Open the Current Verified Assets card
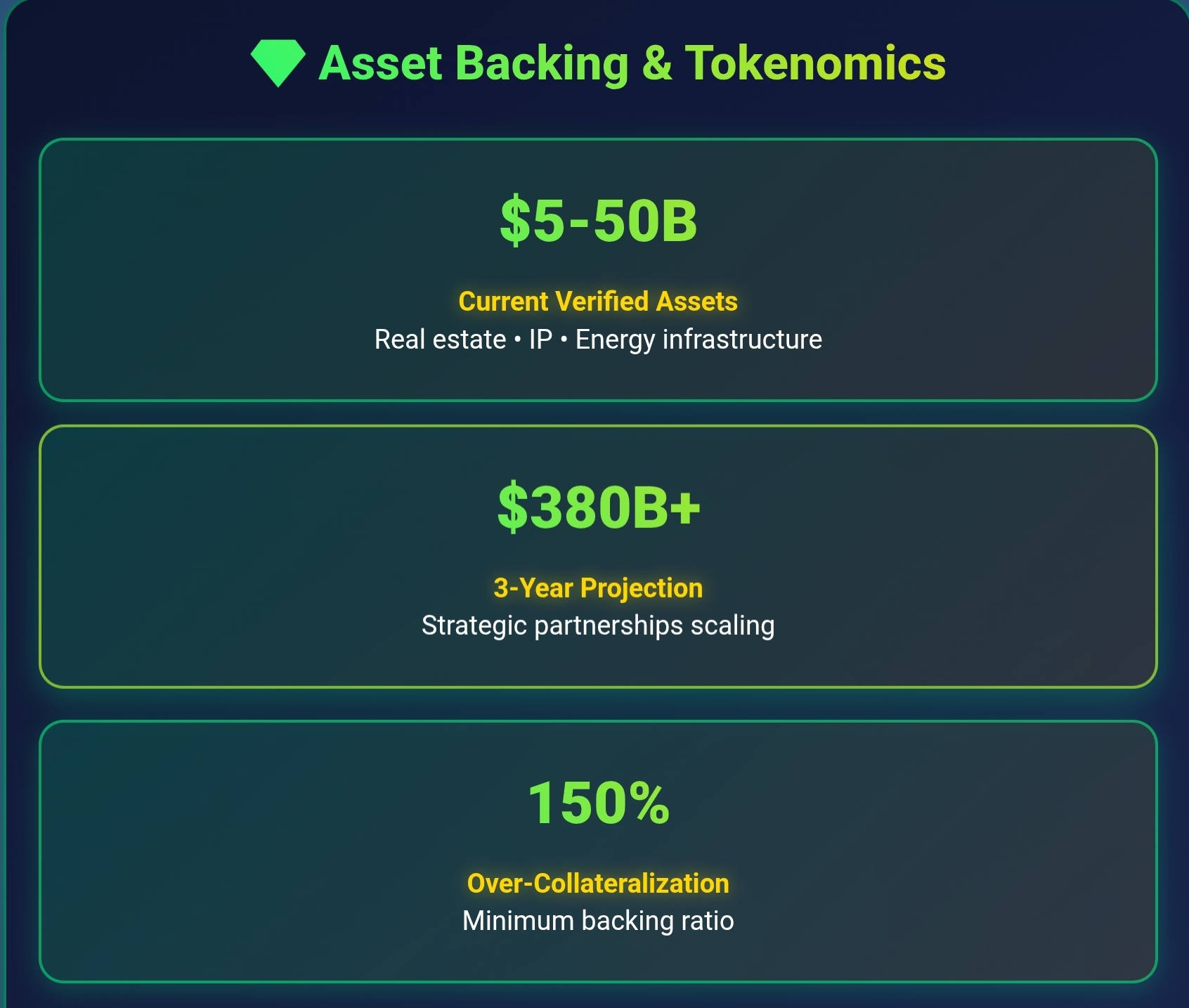 598,270
